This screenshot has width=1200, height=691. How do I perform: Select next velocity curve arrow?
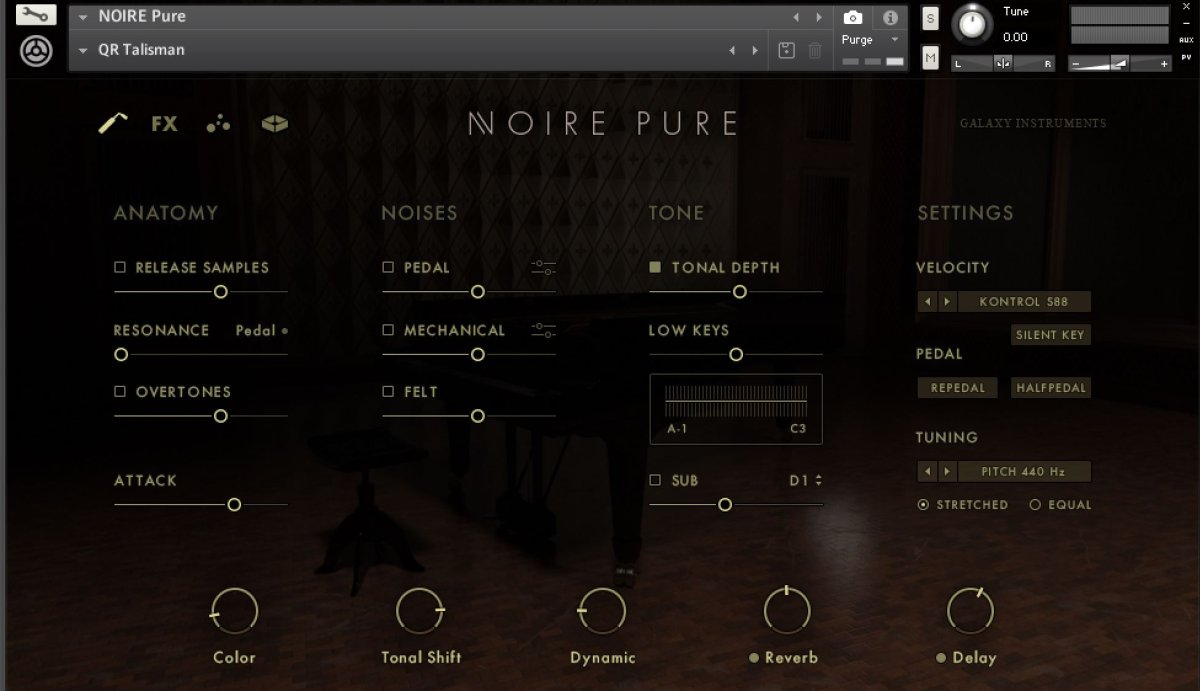(x=947, y=302)
